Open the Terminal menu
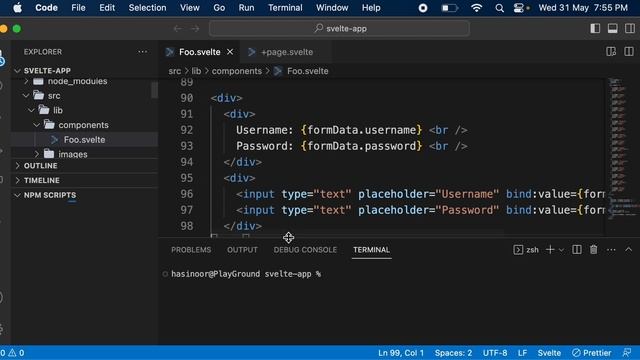This screenshot has height=360, width=640. 285,8
